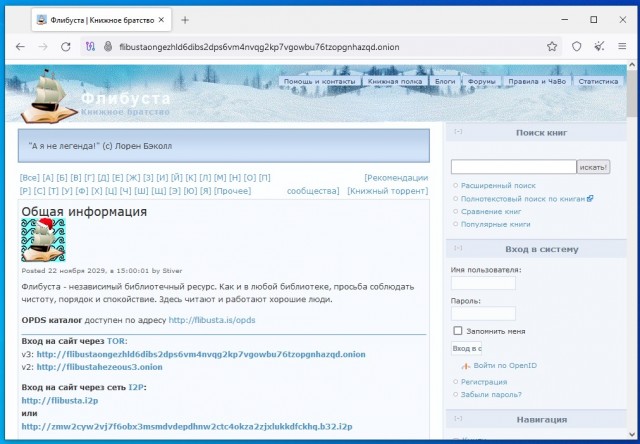Viewport: 640px width, 444px height.
Task: Click the TOR link in Вход на сайт через
Action: point(116,341)
